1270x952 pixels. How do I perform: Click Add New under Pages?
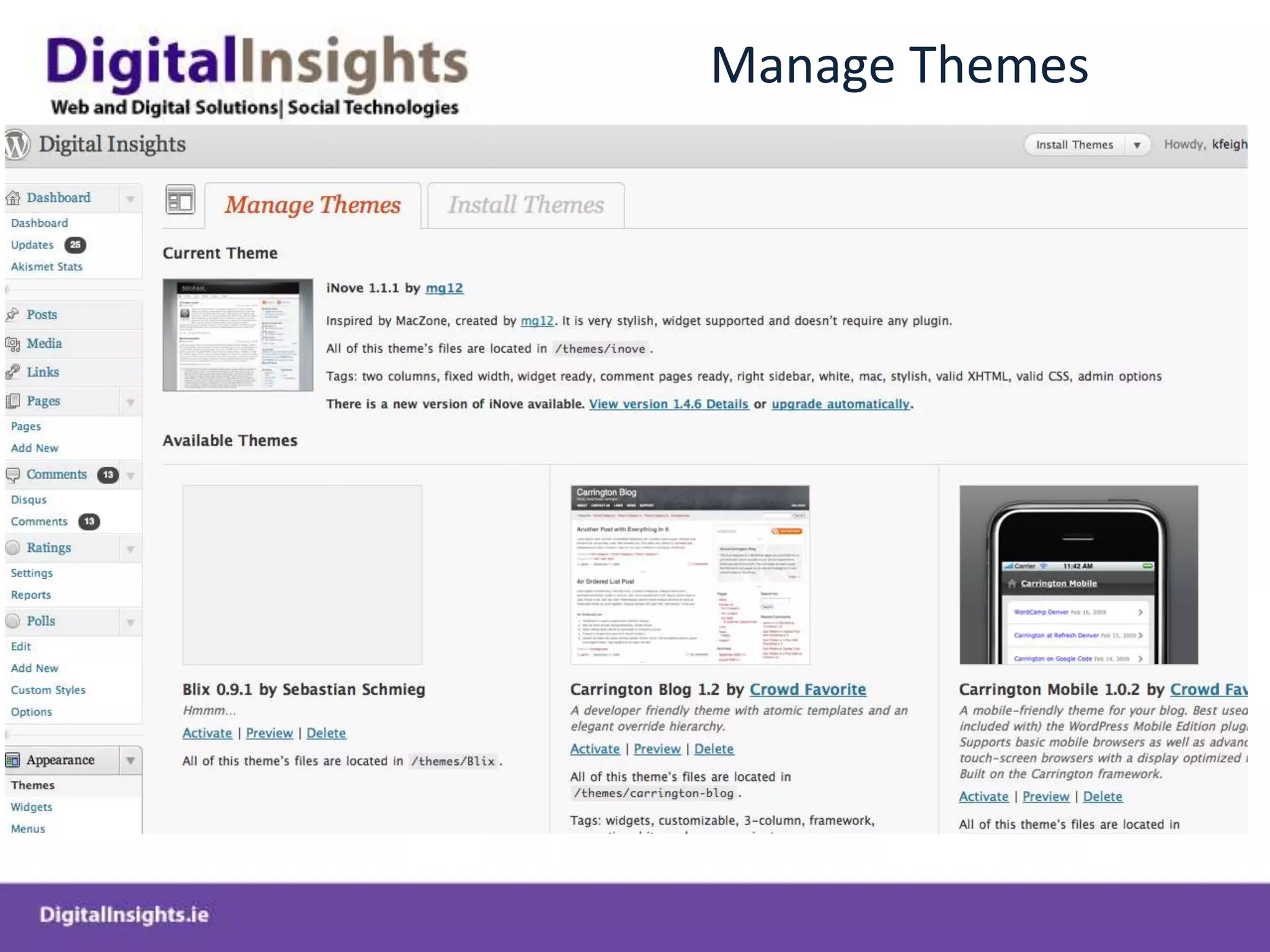[x=35, y=448]
